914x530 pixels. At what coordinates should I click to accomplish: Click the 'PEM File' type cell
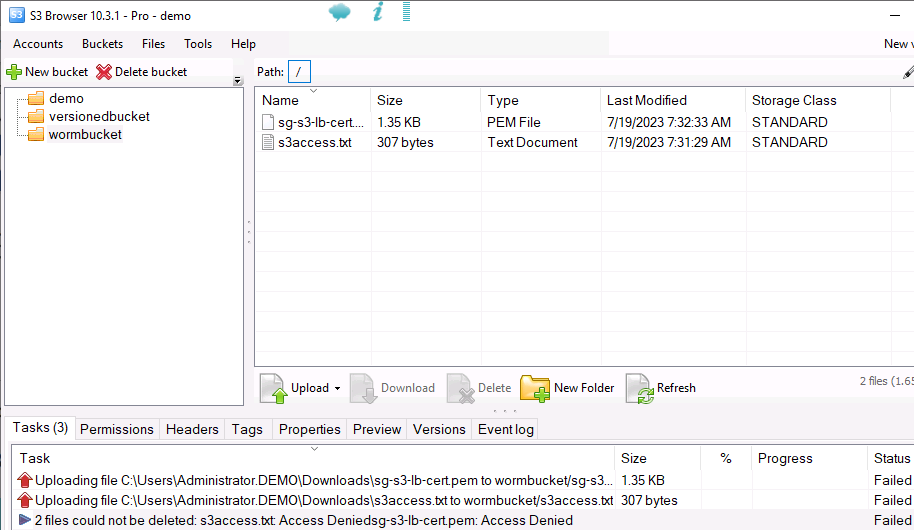pyautogui.click(x=514, y=122)
